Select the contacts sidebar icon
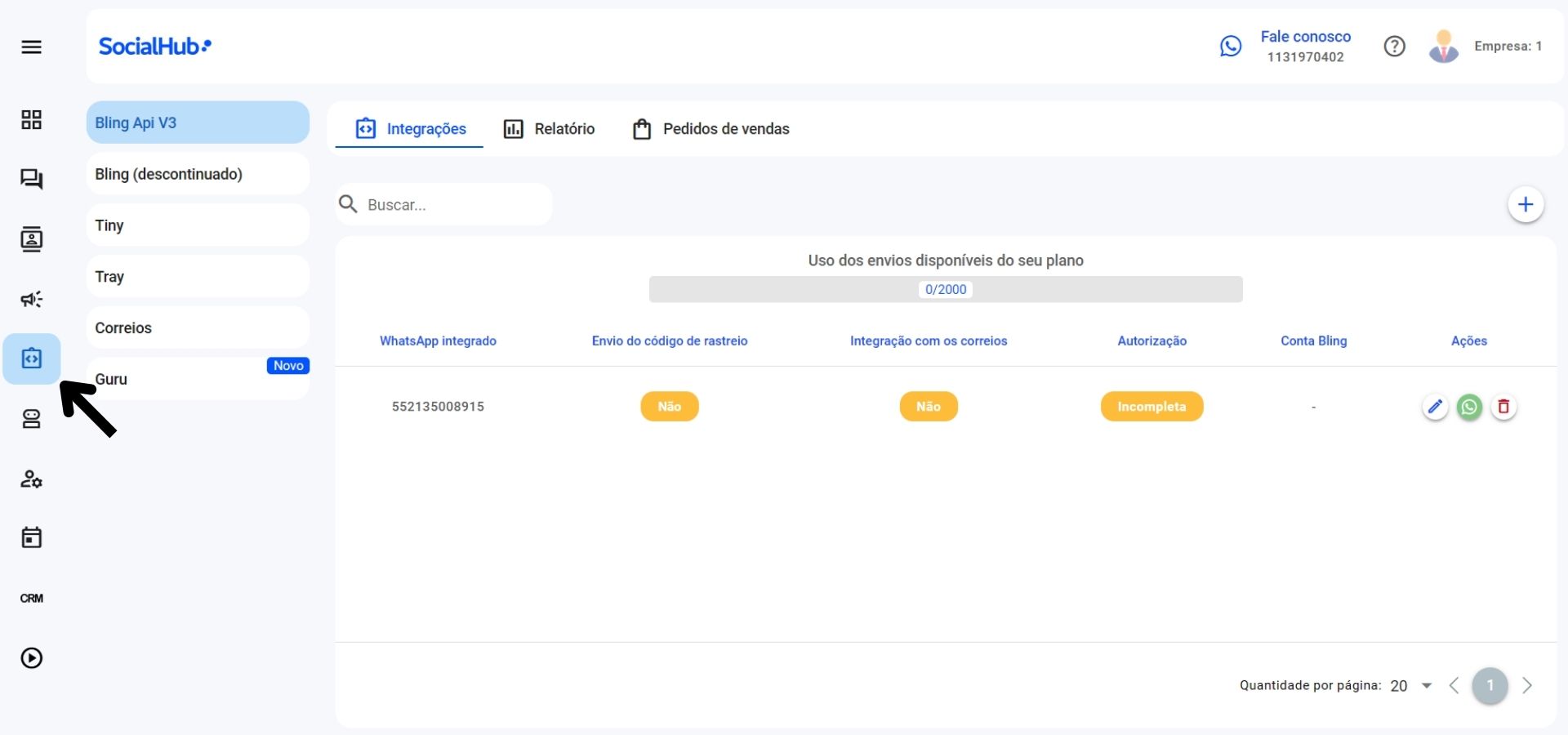Screen dimensions: 1568x735 coord(32,239)
